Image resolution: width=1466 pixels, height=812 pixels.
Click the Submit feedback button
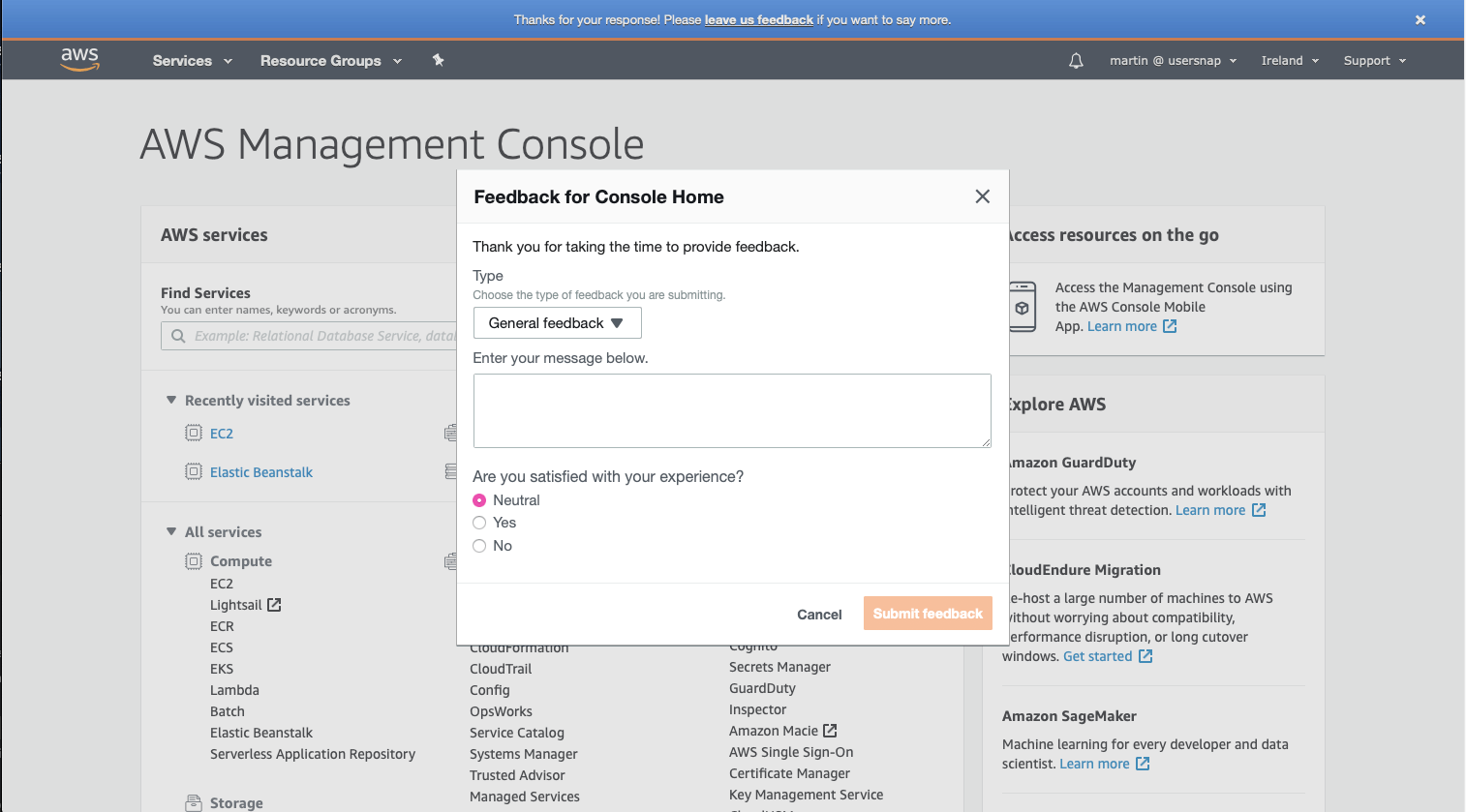tap(928, 614)
